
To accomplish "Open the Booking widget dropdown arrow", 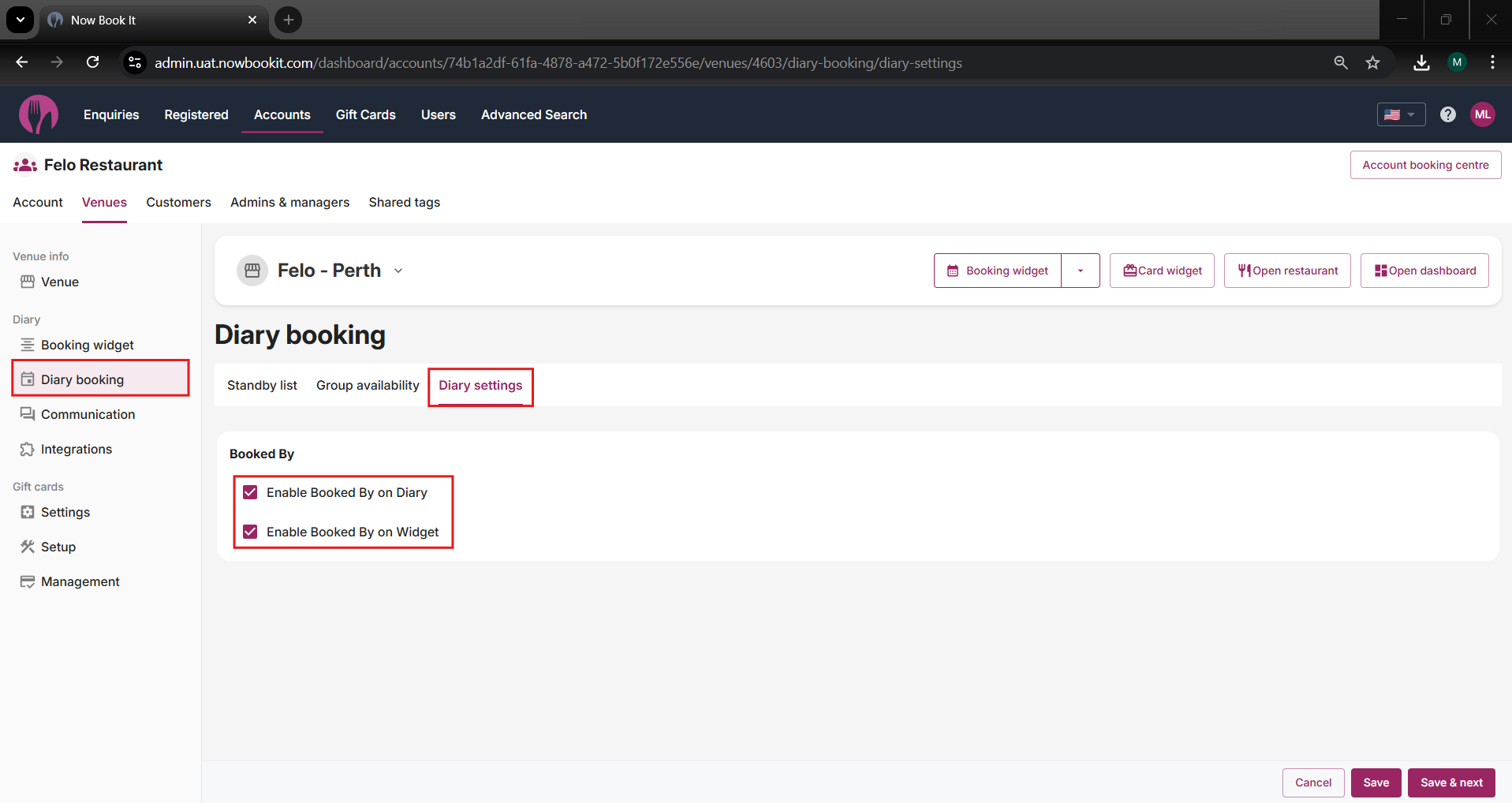I will point(1080,271).
